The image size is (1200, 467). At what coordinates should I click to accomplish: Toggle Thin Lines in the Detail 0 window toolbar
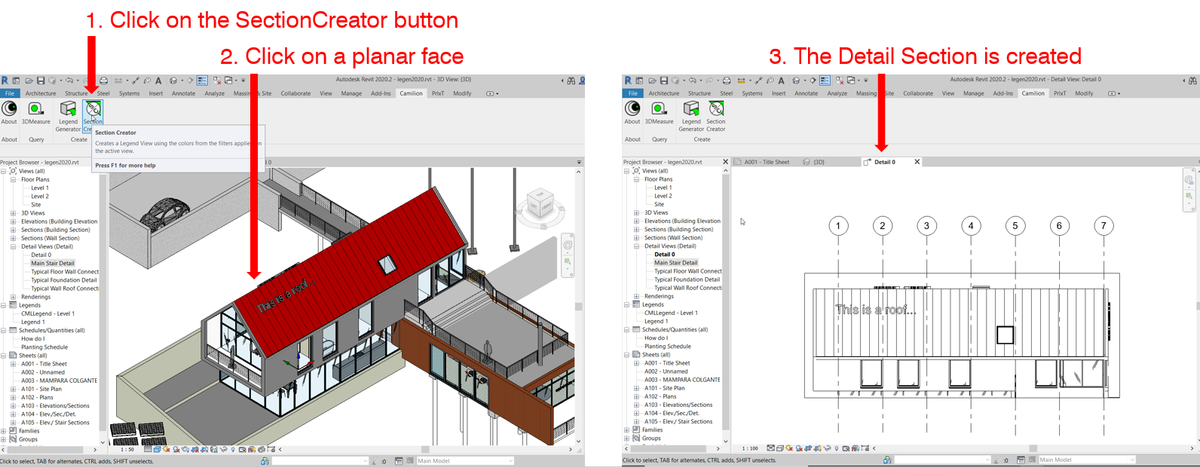(x=825, y=80)
